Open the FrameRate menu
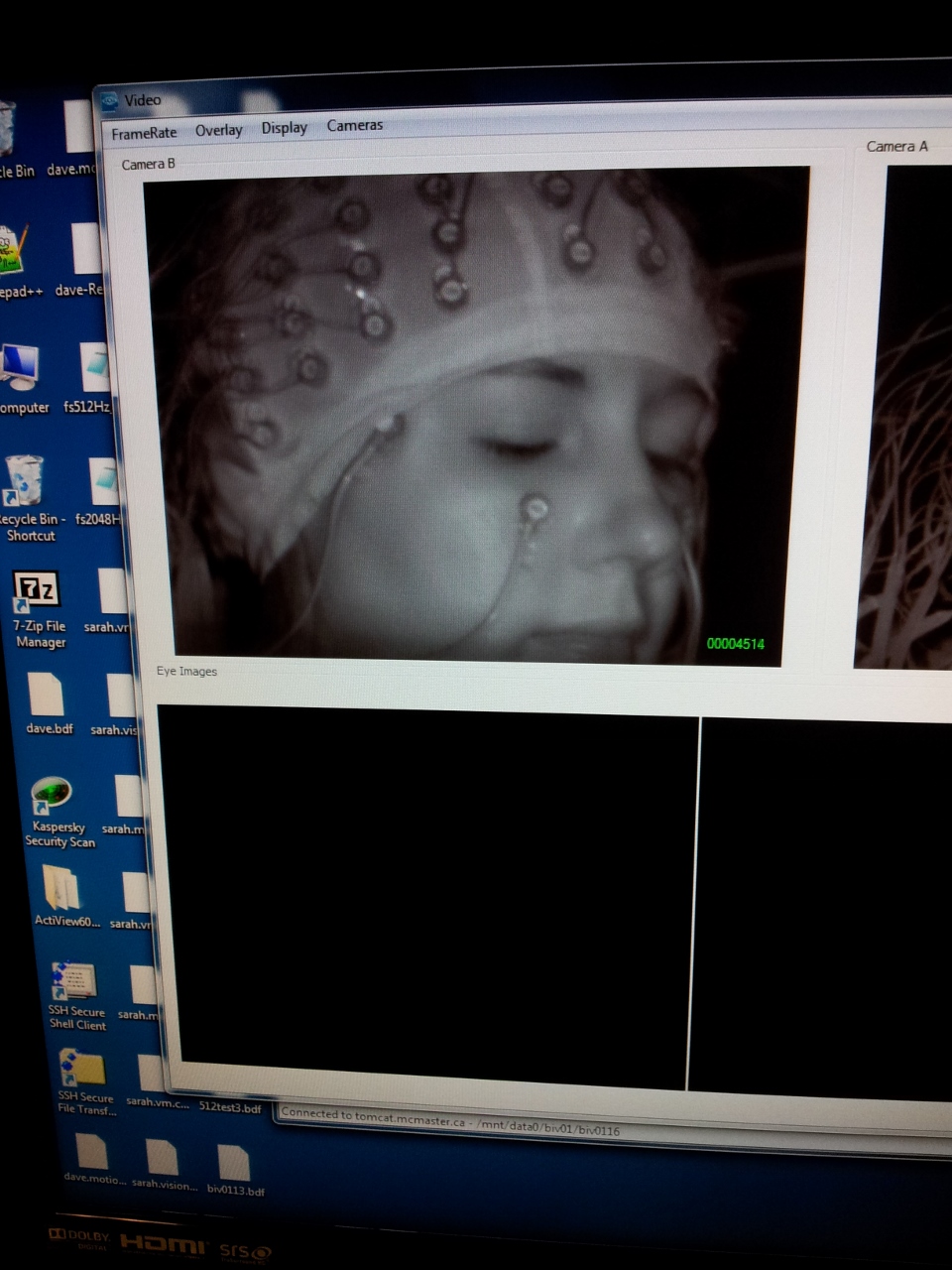Image resolution: width=952 pixels, height=1270 pixels. [x=144, y=133]
